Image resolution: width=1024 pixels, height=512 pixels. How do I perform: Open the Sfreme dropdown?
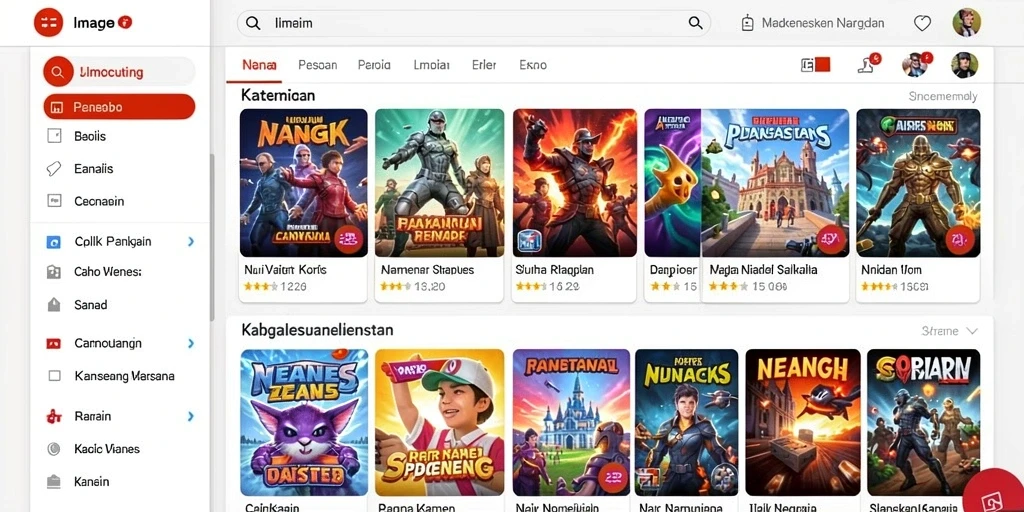coord(950,331)
